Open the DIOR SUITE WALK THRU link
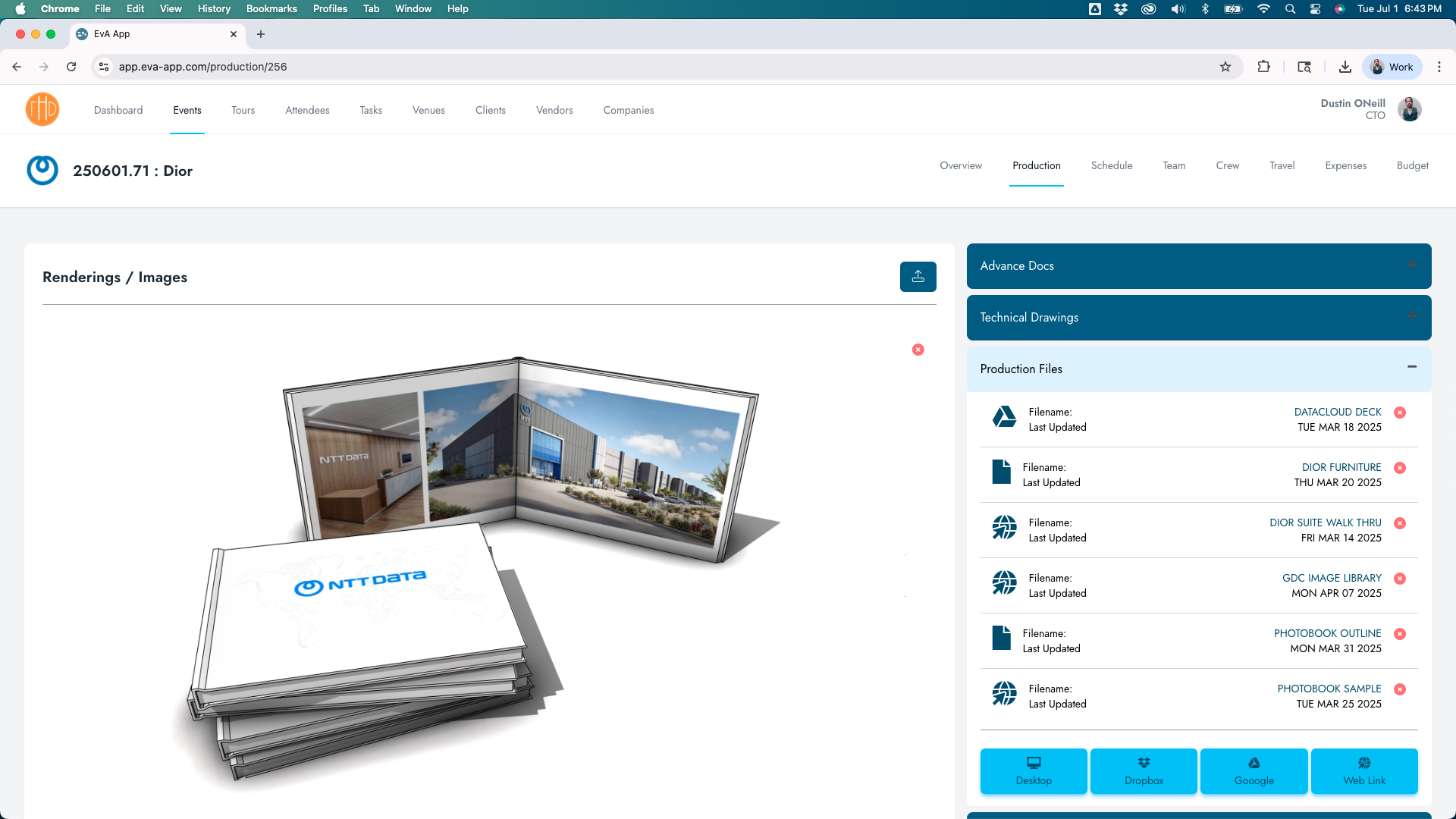Image resolution: width=1456 pixels, height=819 pixels. [1325, 522]
